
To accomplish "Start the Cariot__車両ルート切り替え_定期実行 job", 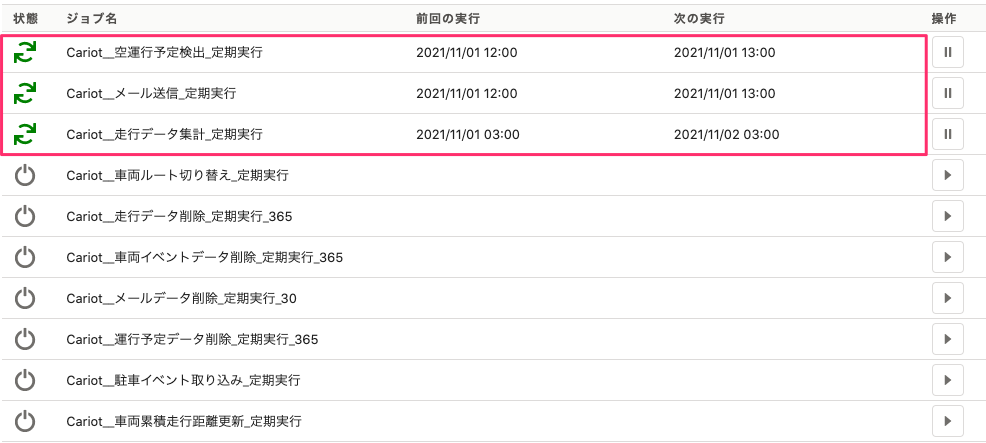I will (948, 175).
